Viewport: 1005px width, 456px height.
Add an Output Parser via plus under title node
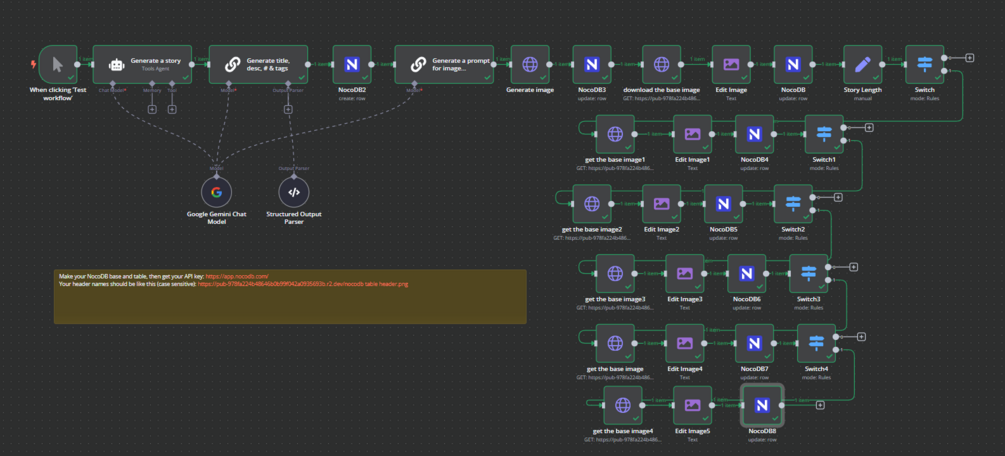[x=288, y=109]
